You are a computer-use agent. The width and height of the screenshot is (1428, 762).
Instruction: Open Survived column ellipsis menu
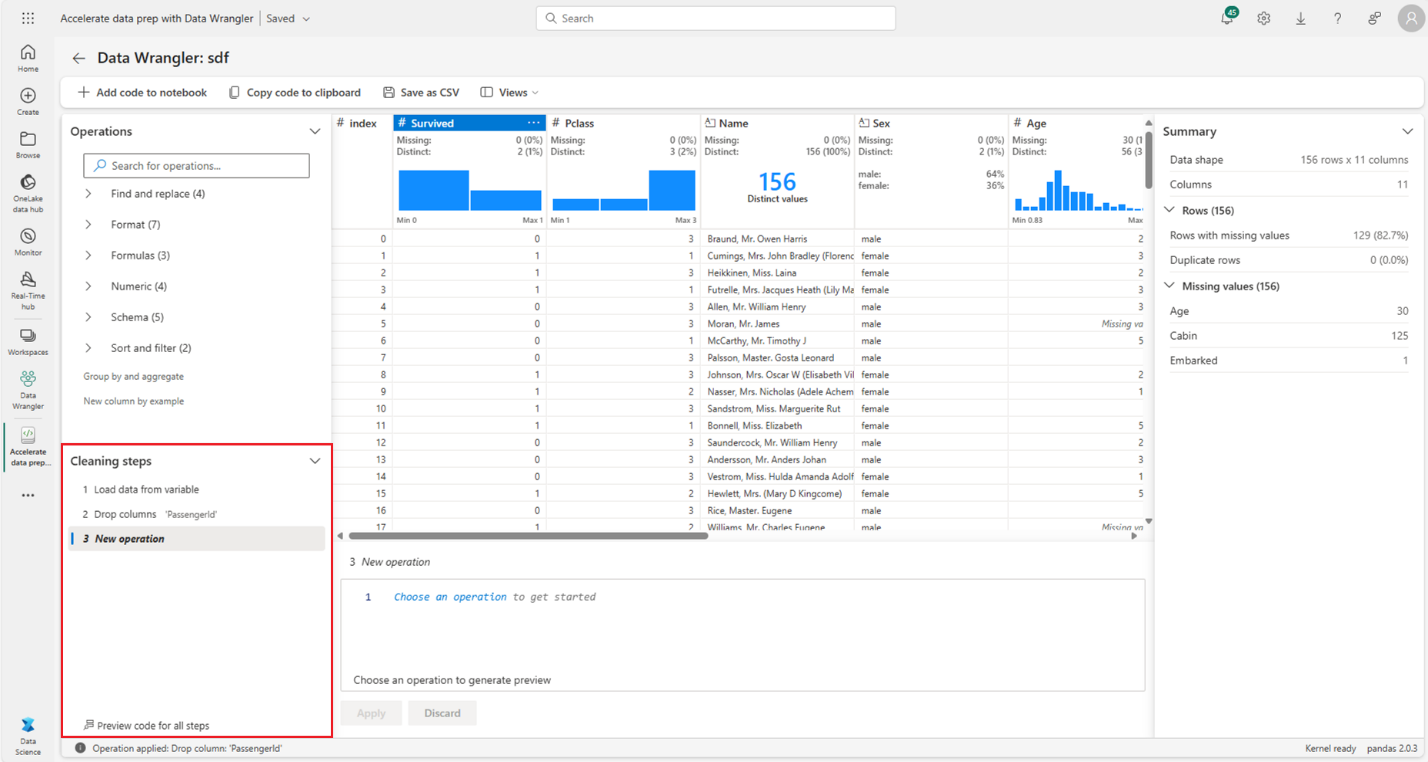534,123
